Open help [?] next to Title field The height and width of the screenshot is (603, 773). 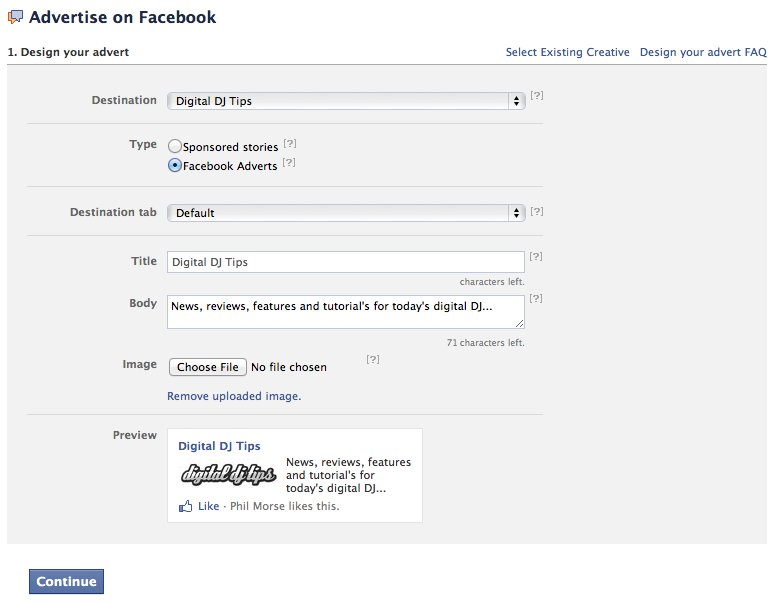click(536, 258)
